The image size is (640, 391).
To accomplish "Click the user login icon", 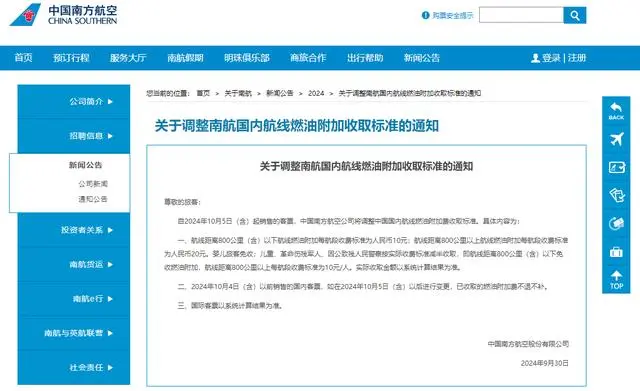I will (535, 58).
